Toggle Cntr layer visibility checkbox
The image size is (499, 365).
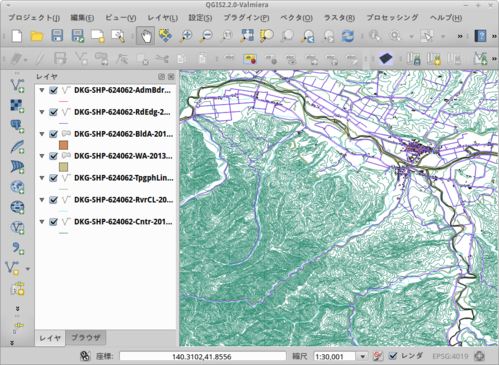(x=53, y=222)
